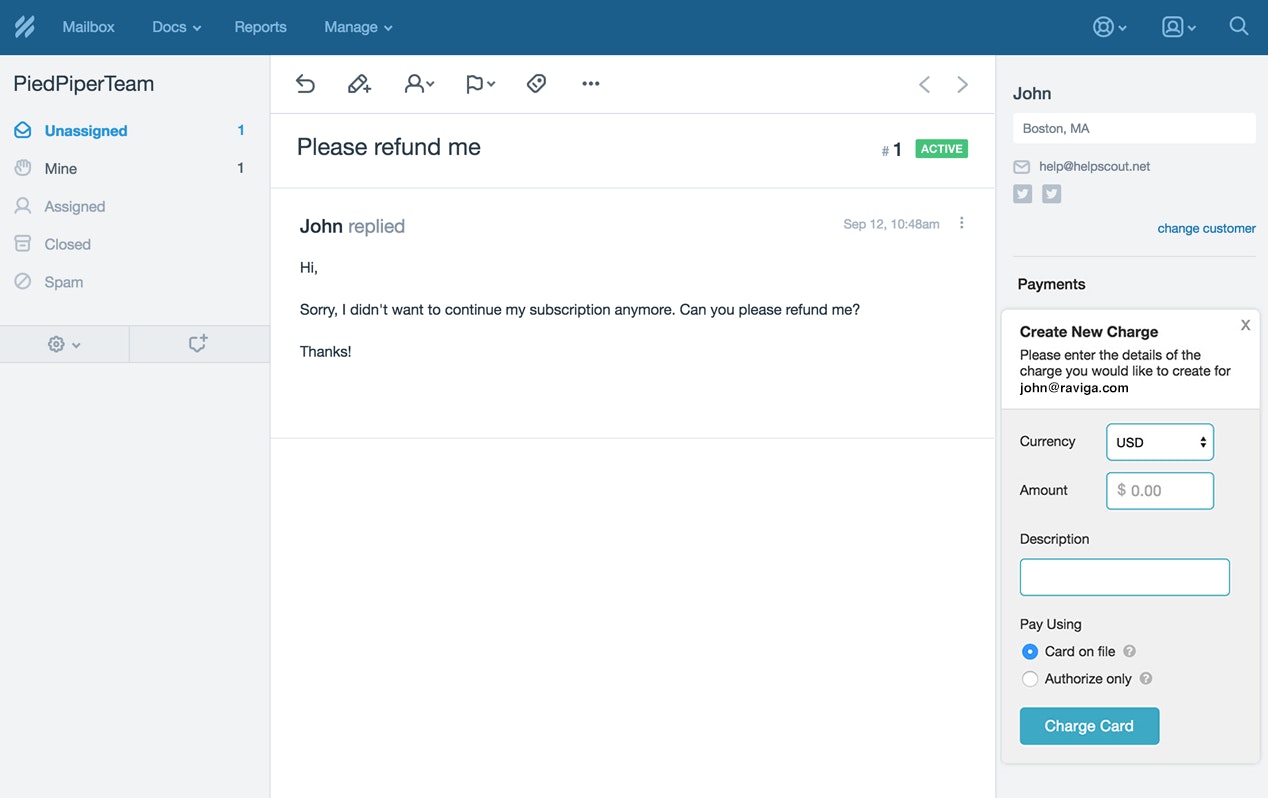
Task: Click the Payments section heading
Action: point(1051,285)
